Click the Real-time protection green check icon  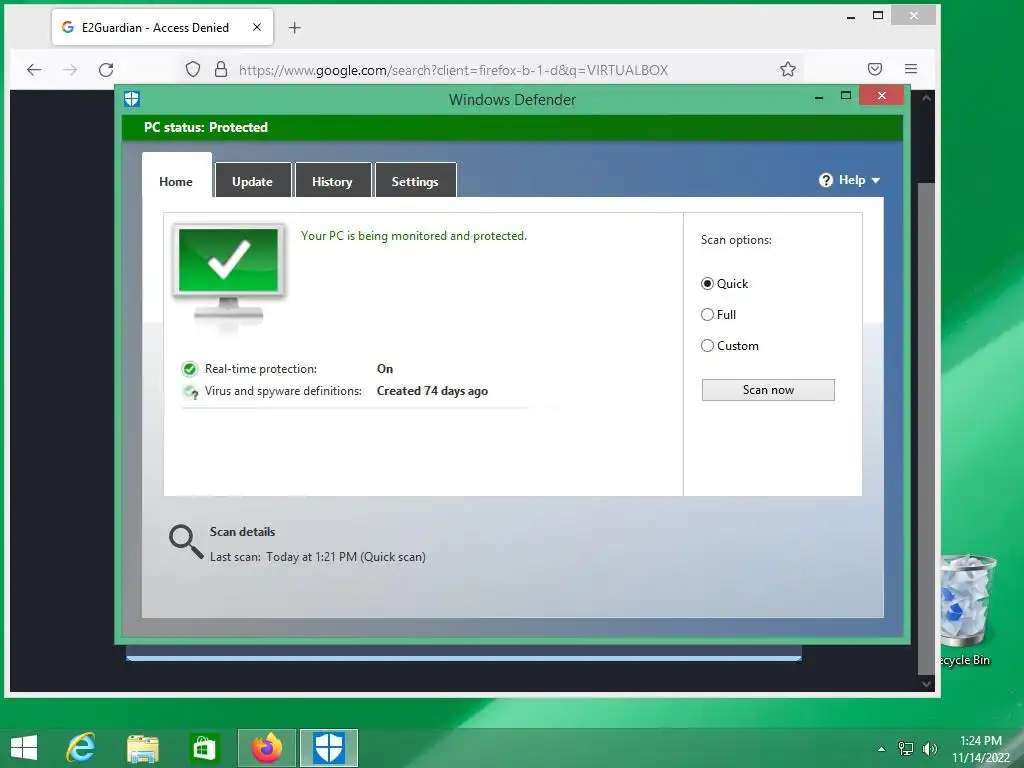tap(189, 369)
